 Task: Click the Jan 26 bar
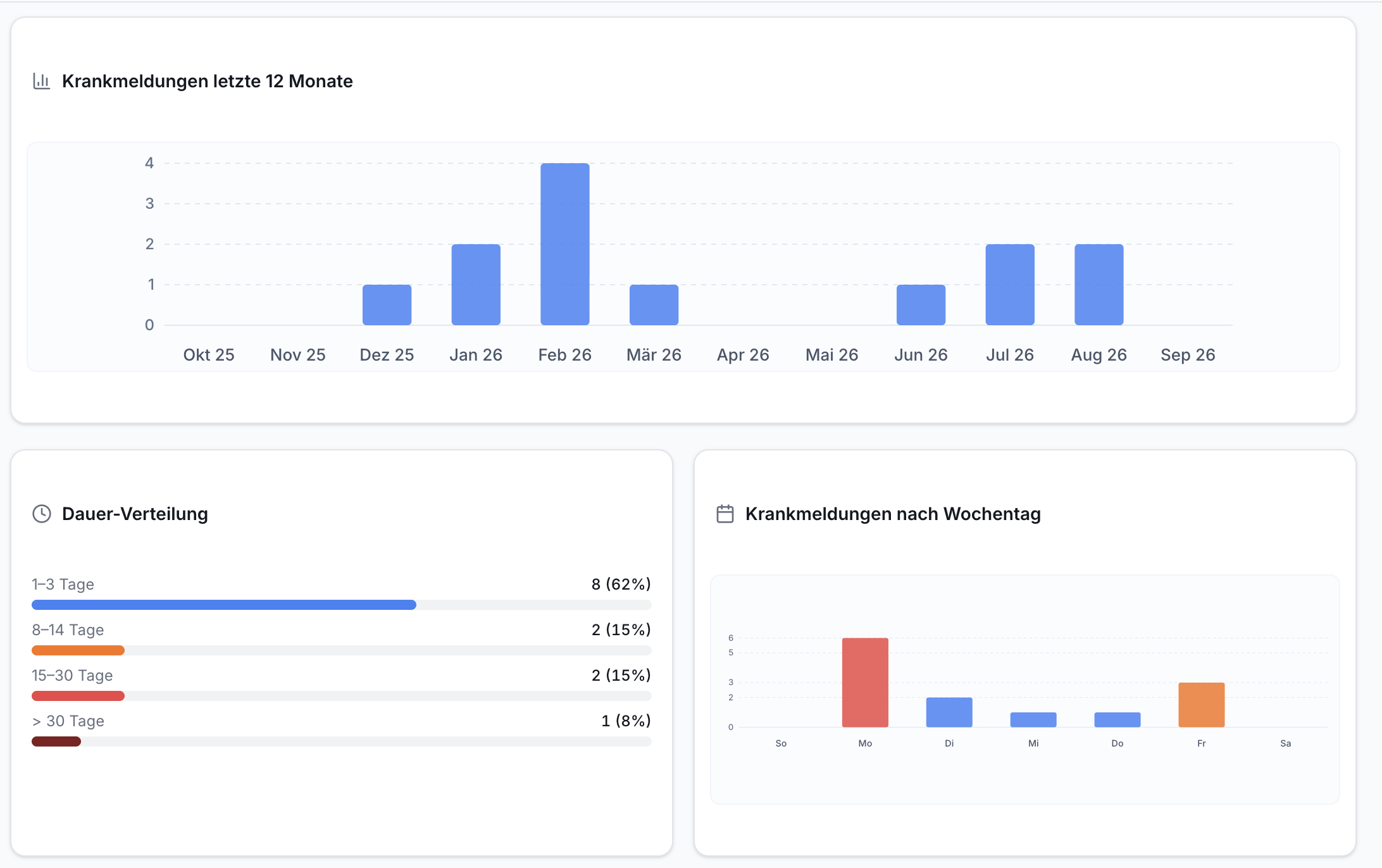[x=476, y=285]
